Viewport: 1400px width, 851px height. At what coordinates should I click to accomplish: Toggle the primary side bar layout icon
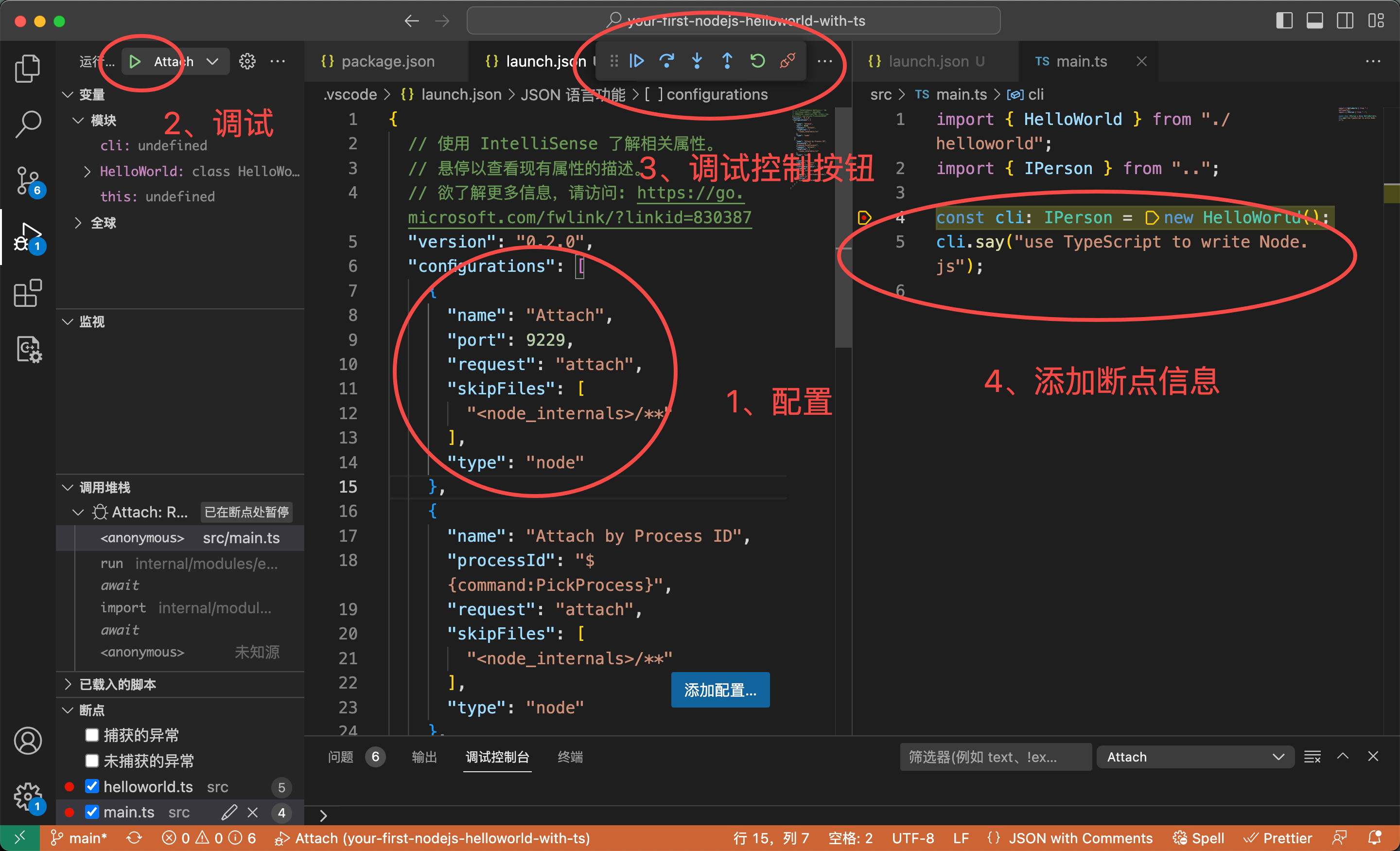pos(1284,21)
